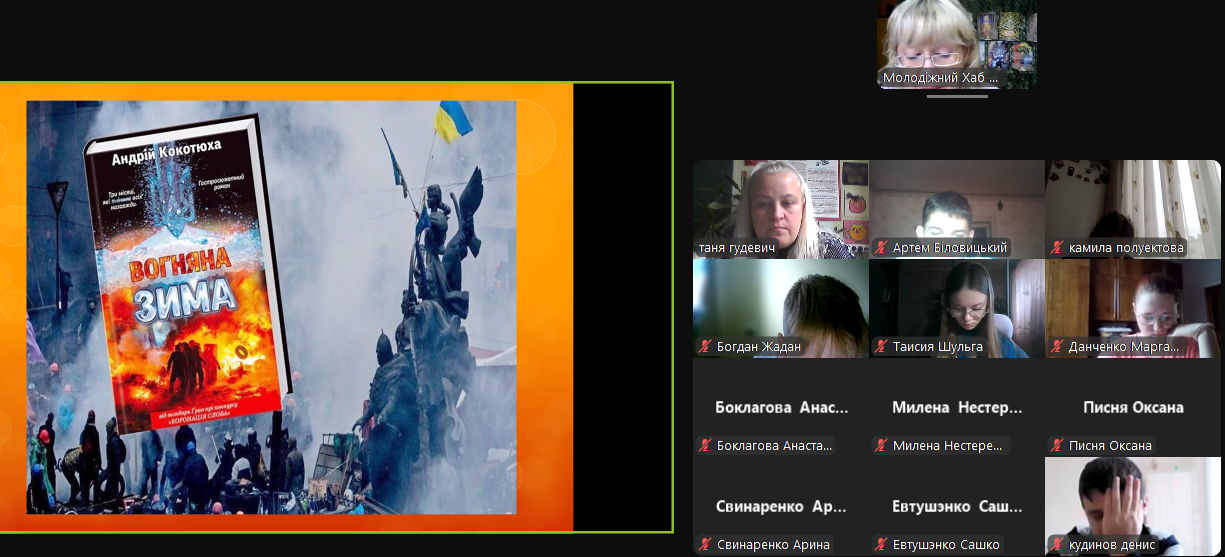Click large placeholder name Боклагова Анас…
The height and width of the screenshot is (557, 1225).
781,408
